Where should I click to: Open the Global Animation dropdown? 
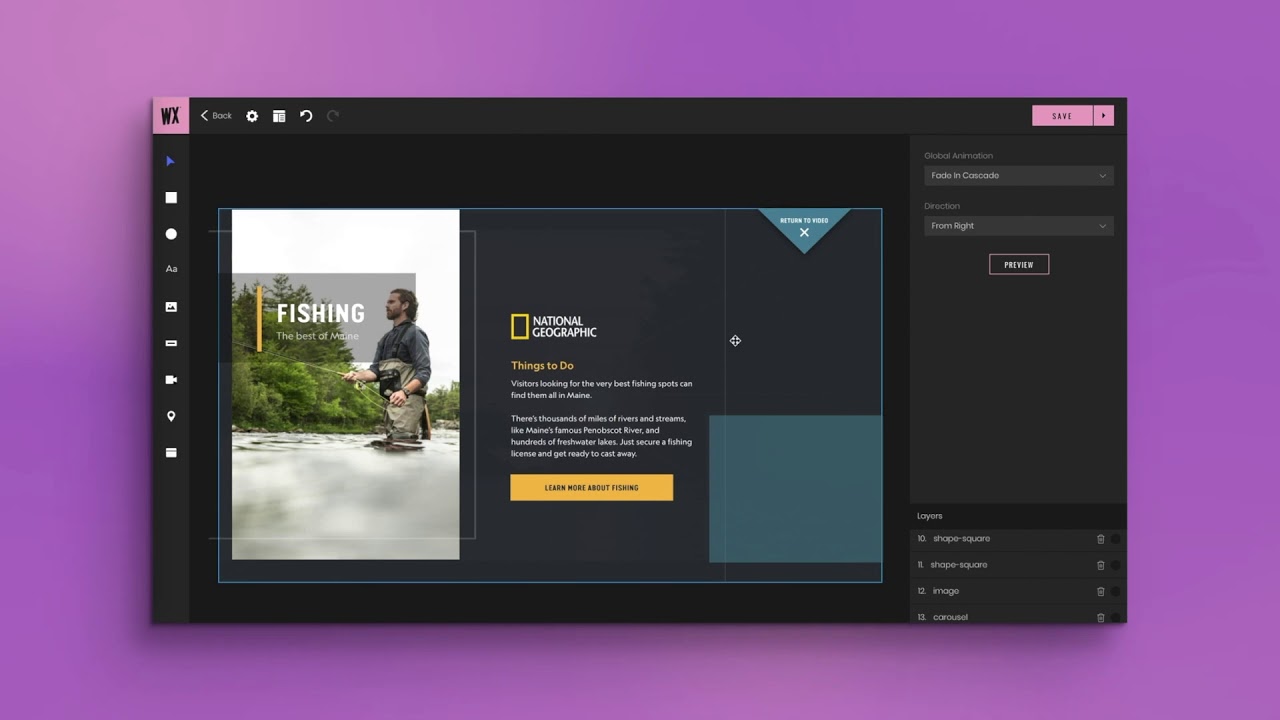tap(1018, 176)
